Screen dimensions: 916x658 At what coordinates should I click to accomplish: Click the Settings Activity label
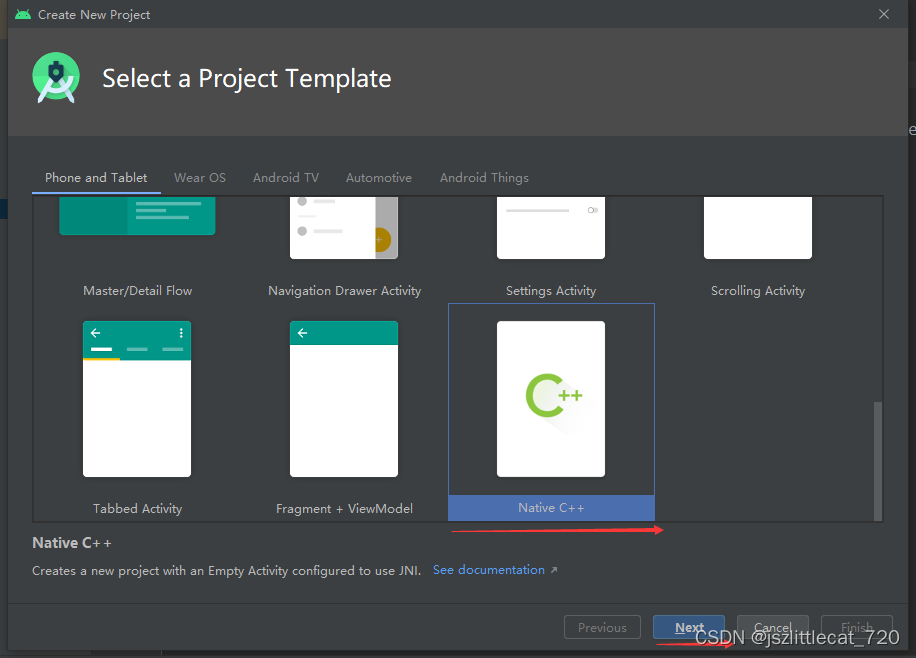tap(551, 290)
